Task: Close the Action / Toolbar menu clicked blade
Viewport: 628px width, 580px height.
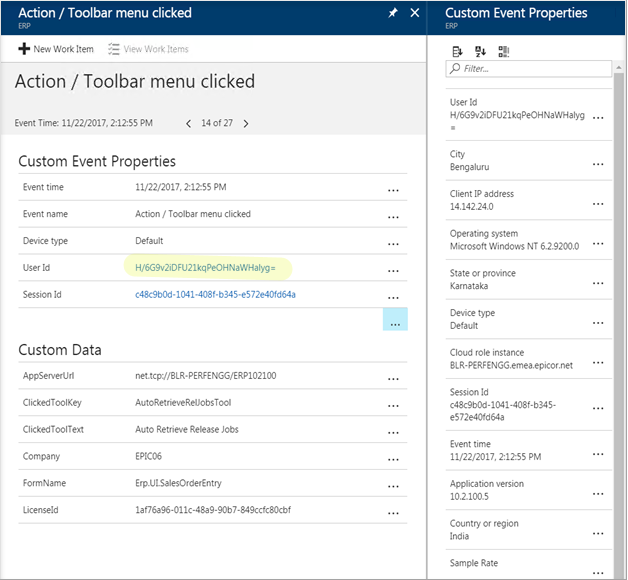Action: pos(415,13)
